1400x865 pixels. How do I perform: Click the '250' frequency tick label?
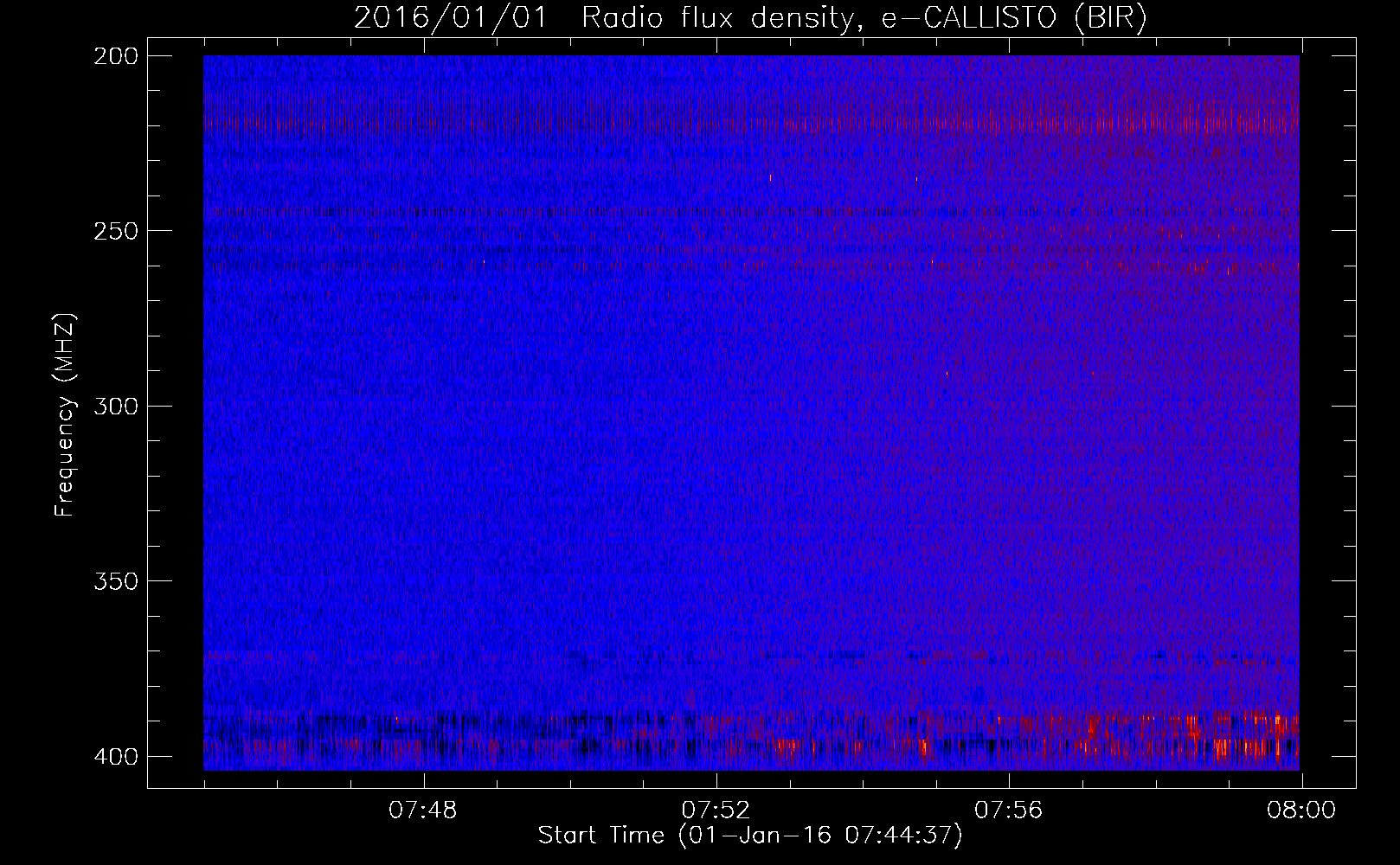coord(116,232)
